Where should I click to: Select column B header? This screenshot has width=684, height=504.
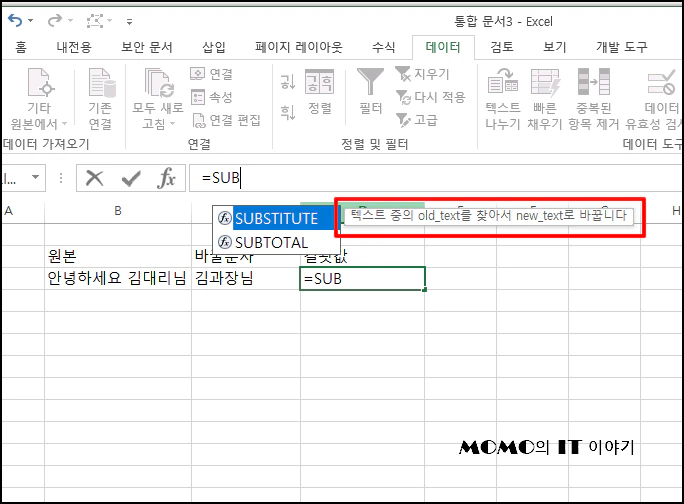click(118, 211)
